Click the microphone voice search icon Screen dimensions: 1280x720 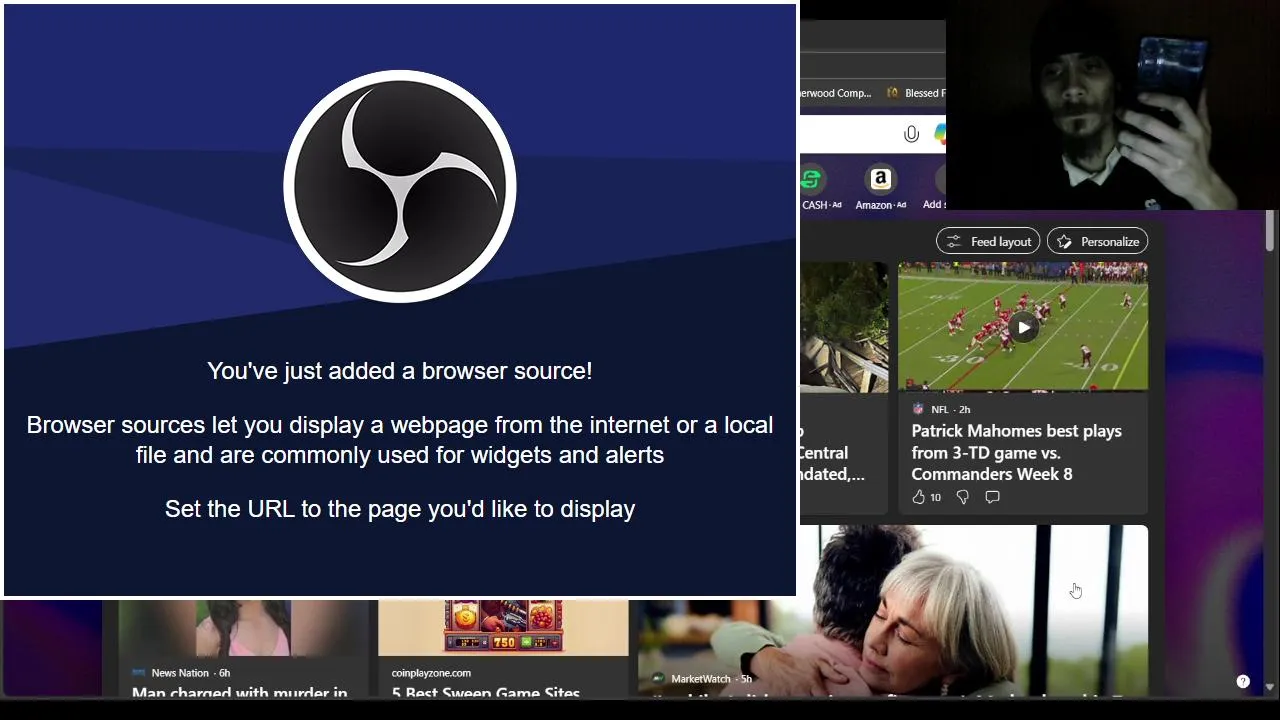911,134
